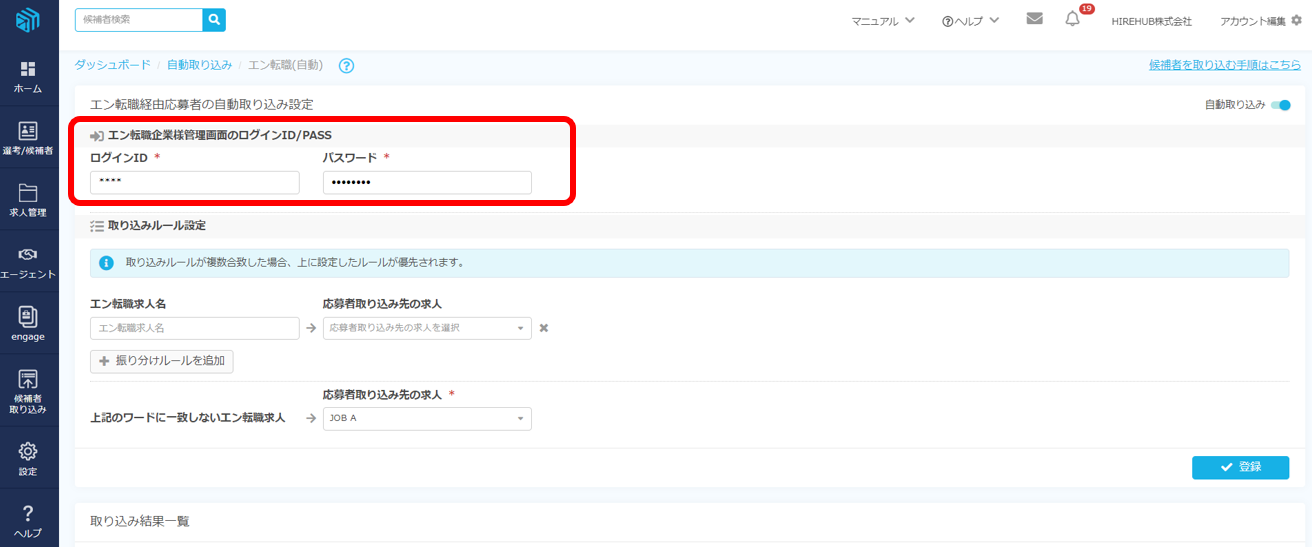Image resolution: width=1312 pixels, height=548 pixels.
Task: Go to ホーム in the sidebar
Action: pos(28,76)
